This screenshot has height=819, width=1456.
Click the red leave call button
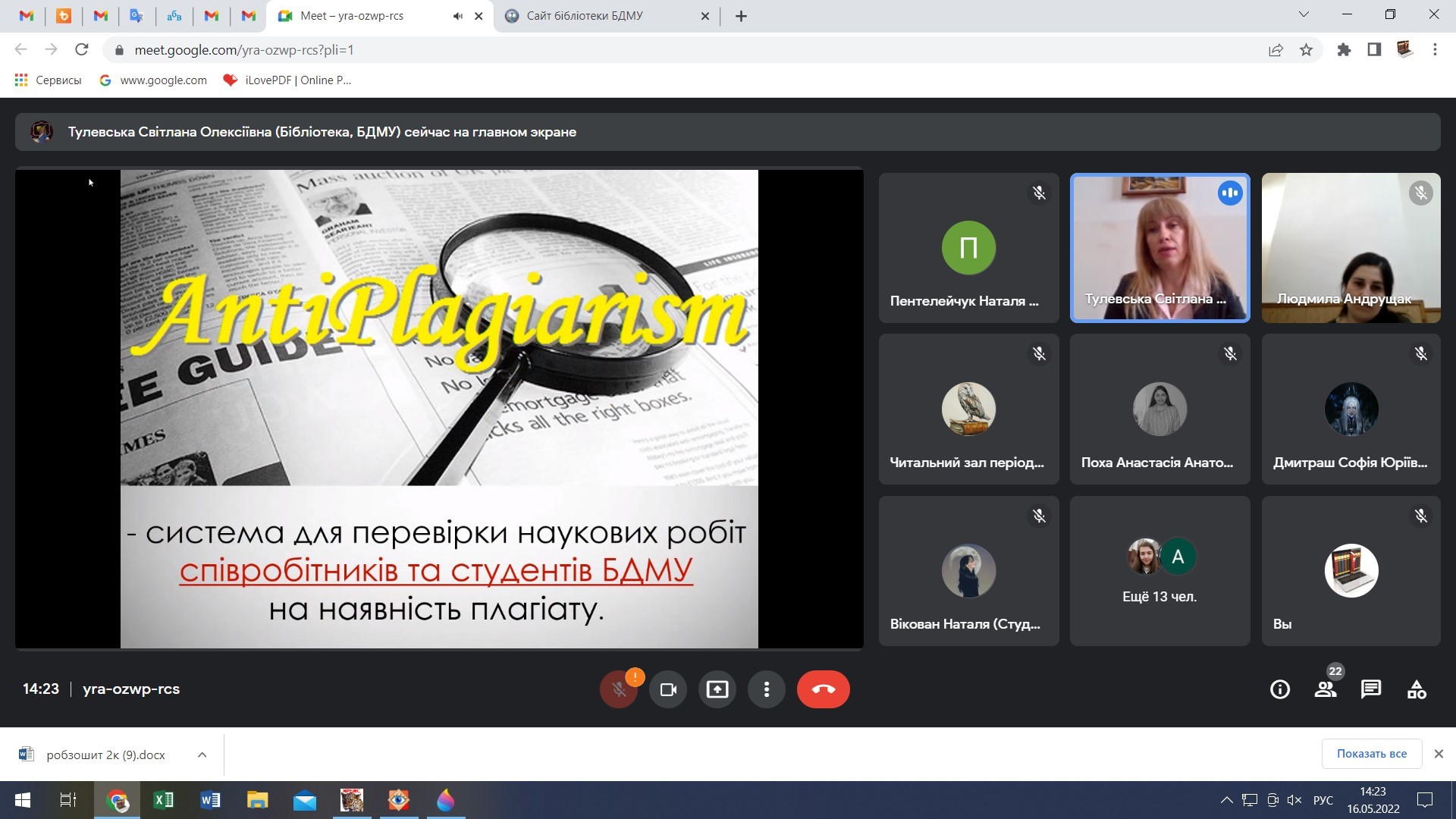(x=823, y=689)
